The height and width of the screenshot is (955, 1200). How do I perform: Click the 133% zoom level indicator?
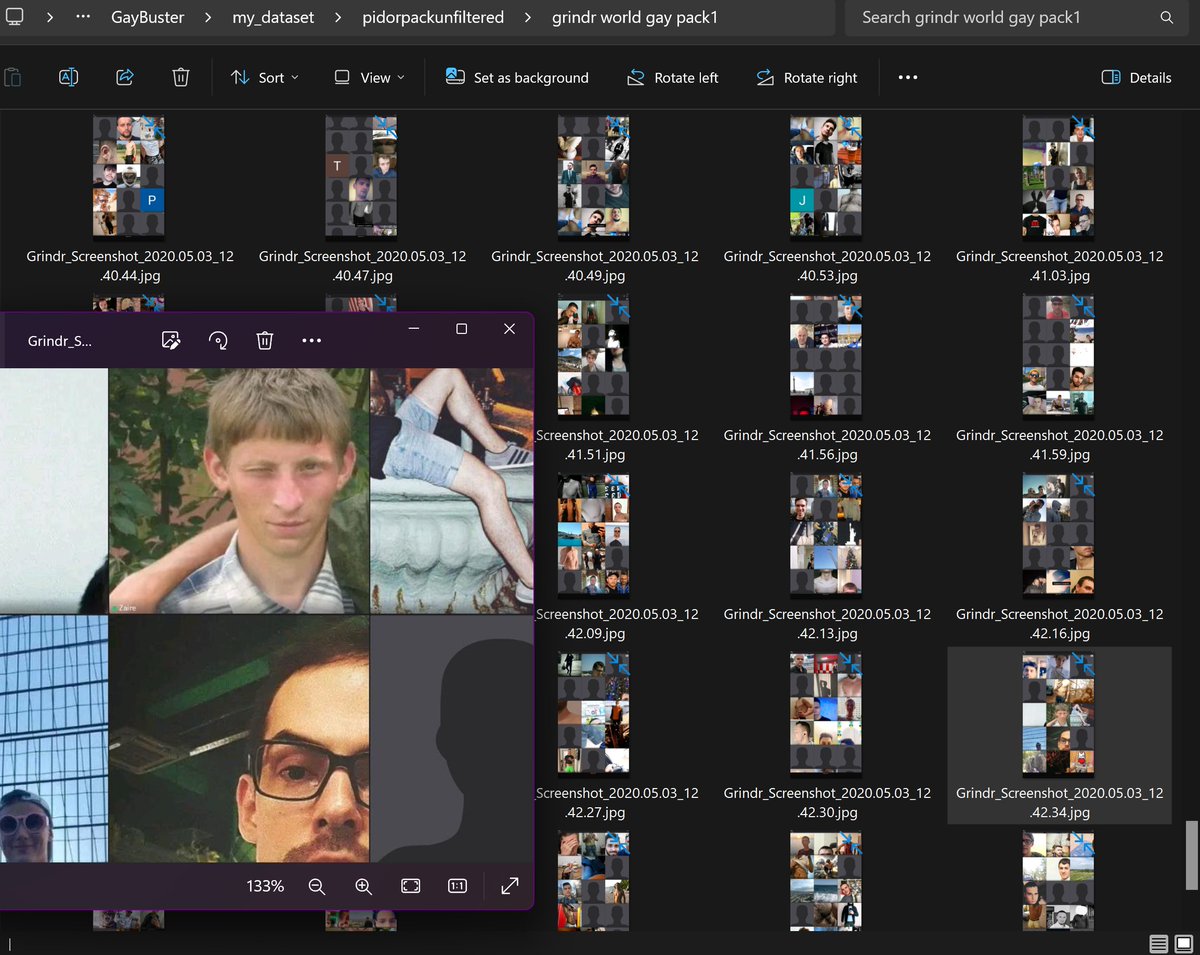[x=265, y=886]
